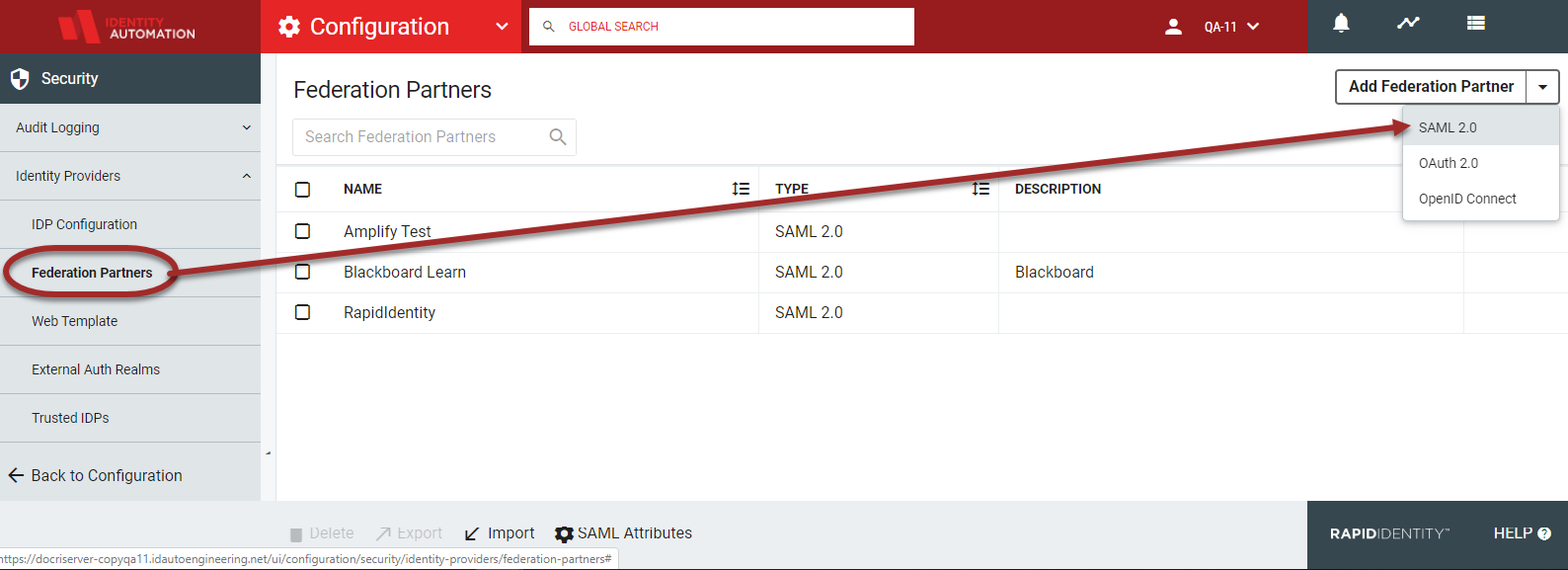The width and height of the screenshot is (1568, 570).
Task: Open the RapidIdentity partner
Action: coord(389,312)
